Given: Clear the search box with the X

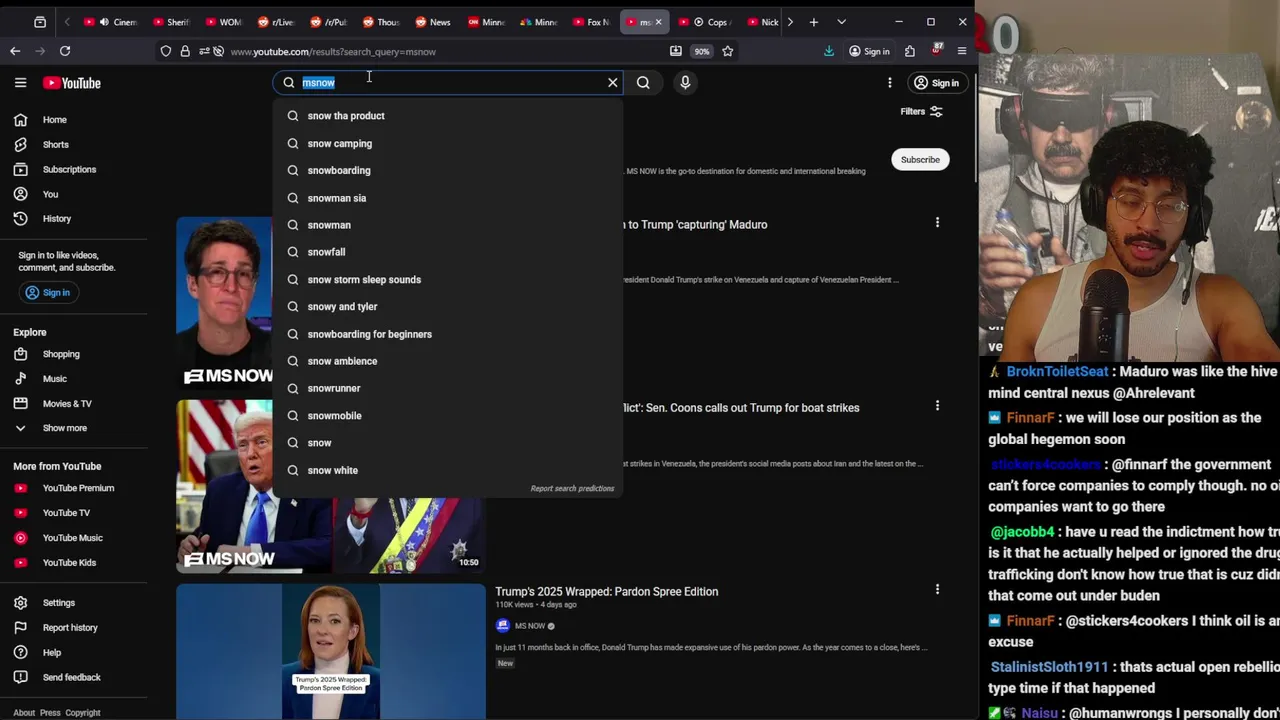Looking at the screenshot, I should pos(613,83).
